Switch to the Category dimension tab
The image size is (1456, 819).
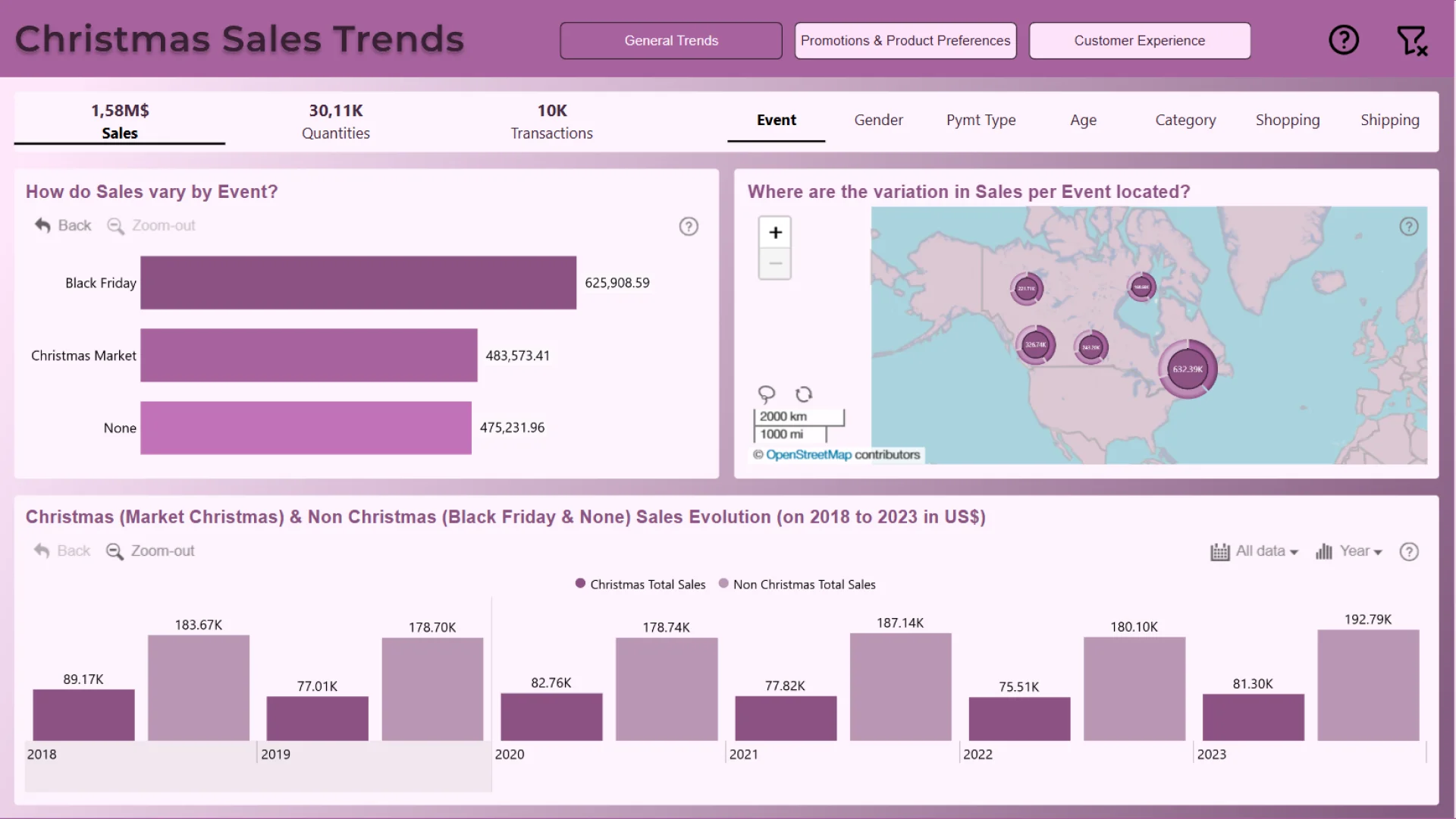(1185, 120)
